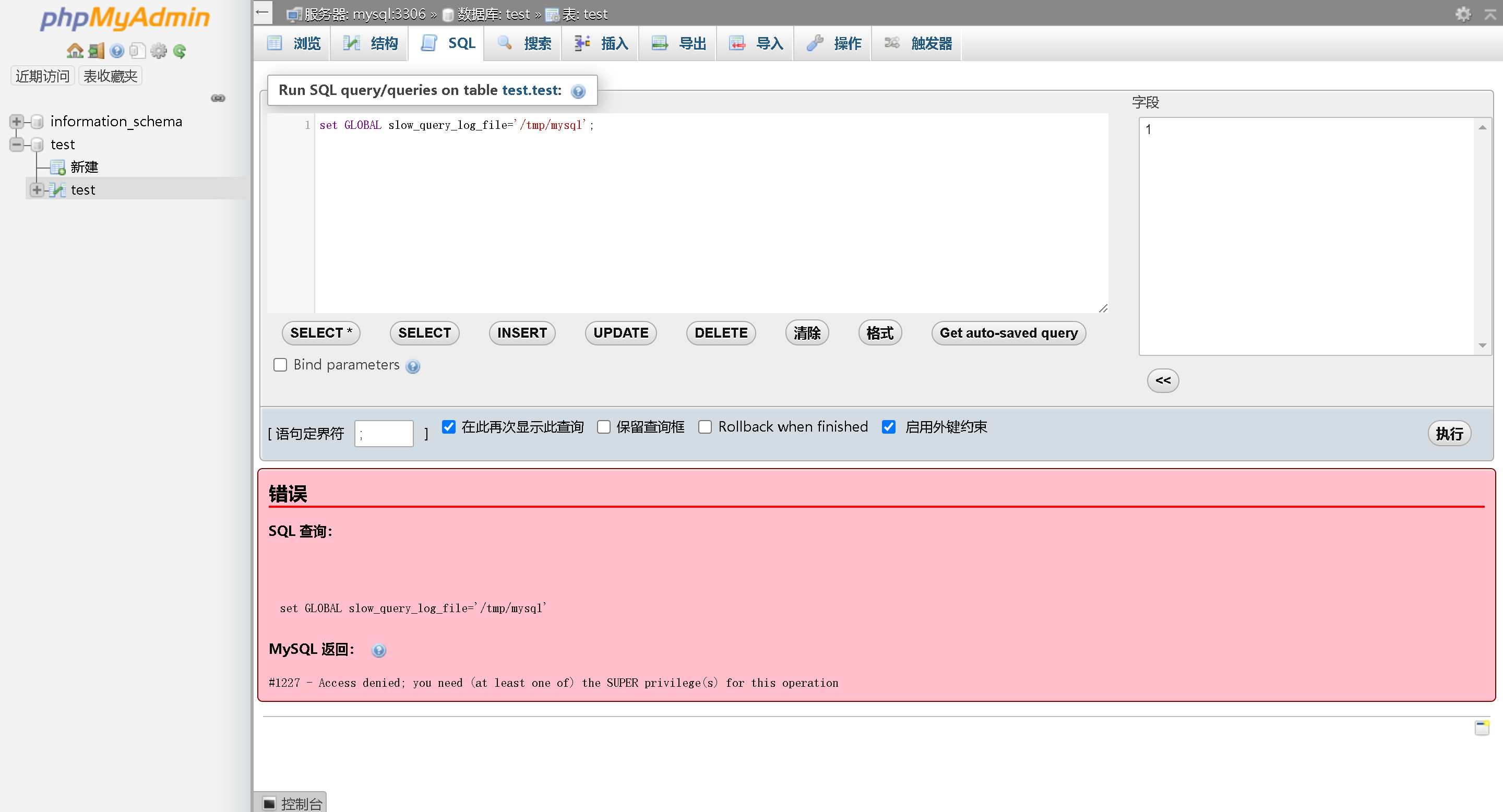The image size is (1503, 812).
Task: Click the help icon next to MySQL 返回
Action: (x=379, y=650)
